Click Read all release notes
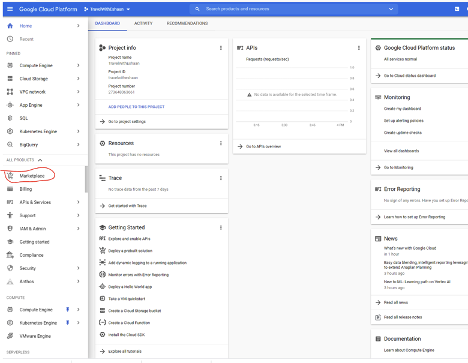 pos(403,317)
